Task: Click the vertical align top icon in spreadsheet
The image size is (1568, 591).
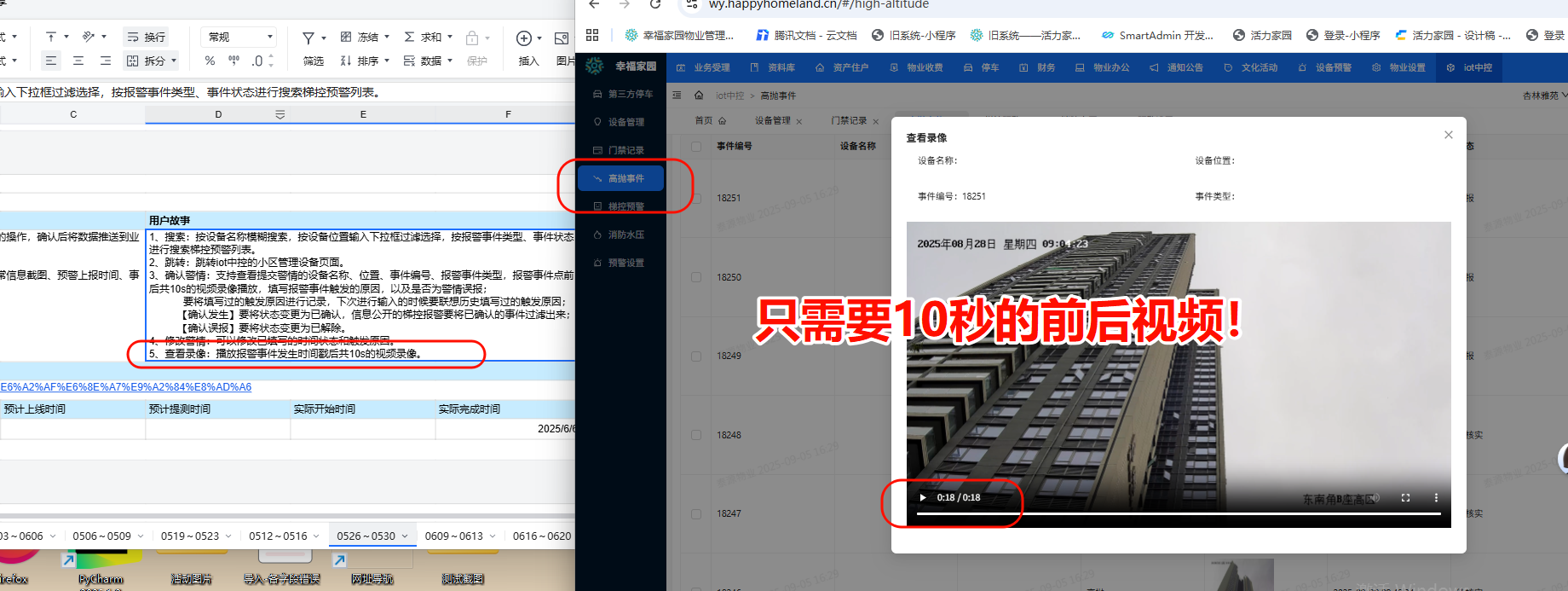Action: pyautogui.click(x=51, y=37)
